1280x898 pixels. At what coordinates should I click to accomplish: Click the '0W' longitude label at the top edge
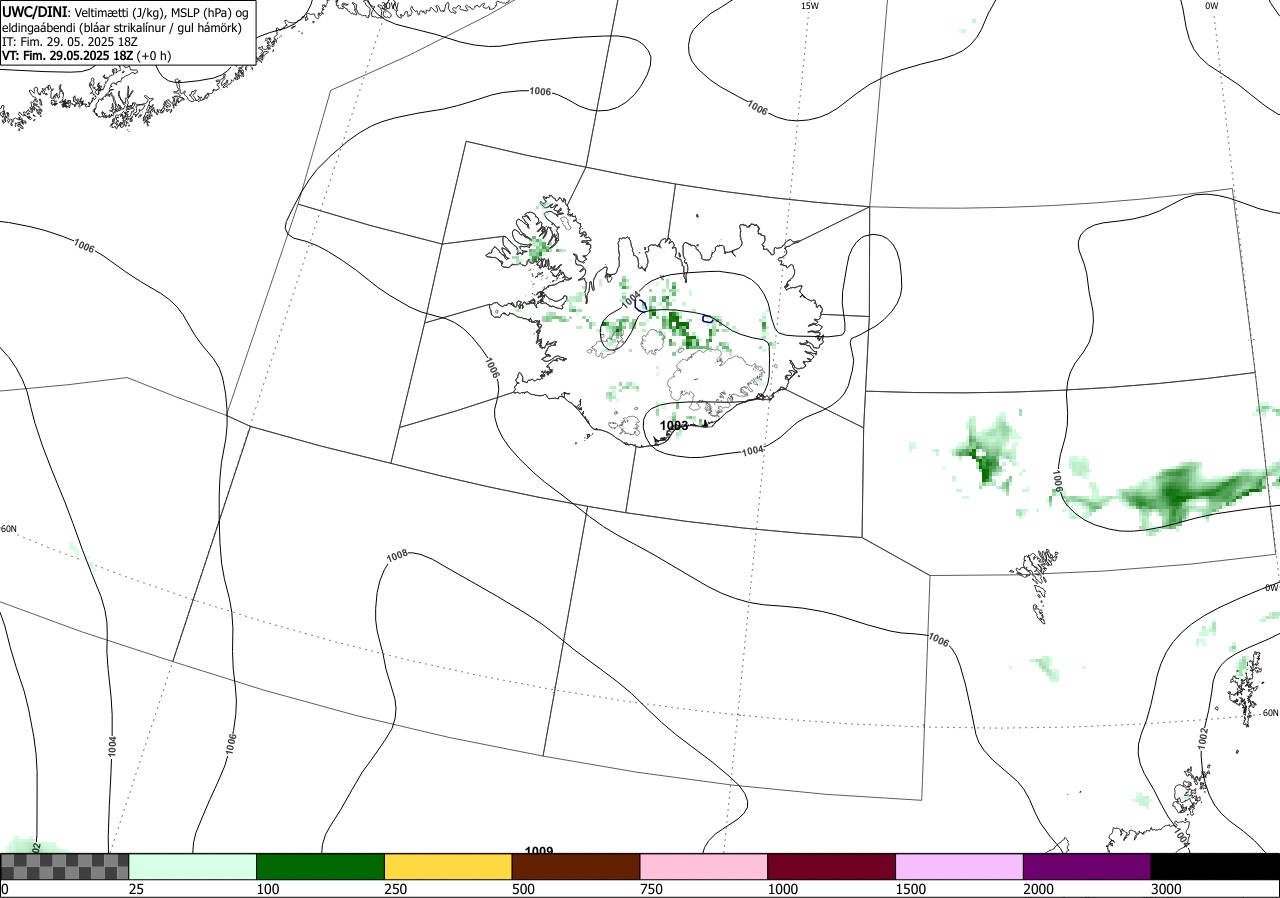click(x=1212, y=6)
